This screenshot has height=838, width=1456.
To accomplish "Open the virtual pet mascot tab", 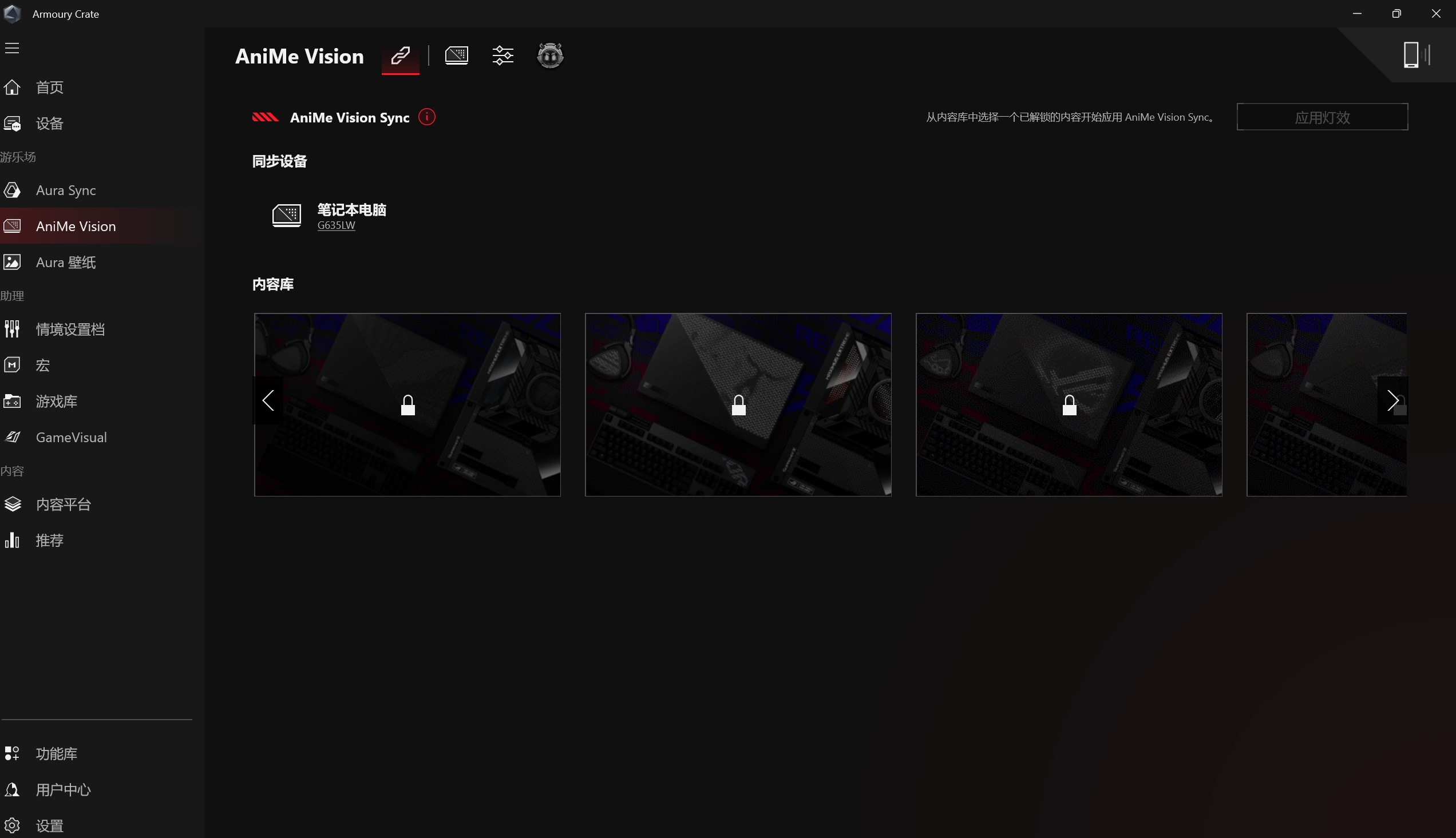I will point(550,55).
